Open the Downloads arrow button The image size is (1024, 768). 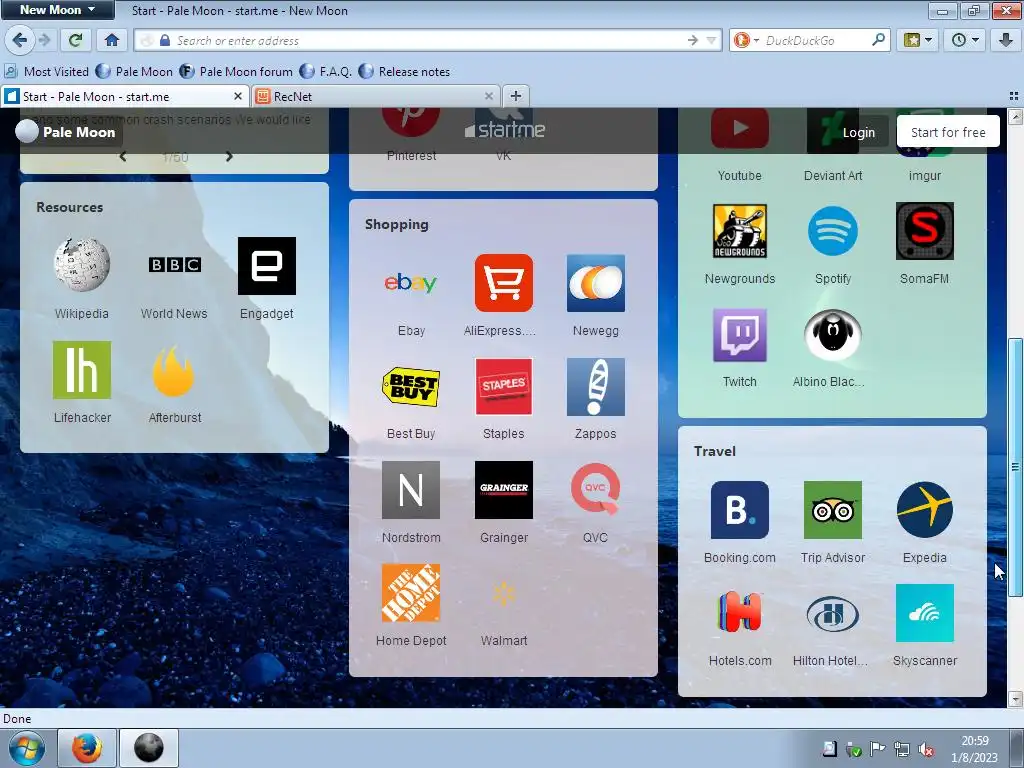1005,40
